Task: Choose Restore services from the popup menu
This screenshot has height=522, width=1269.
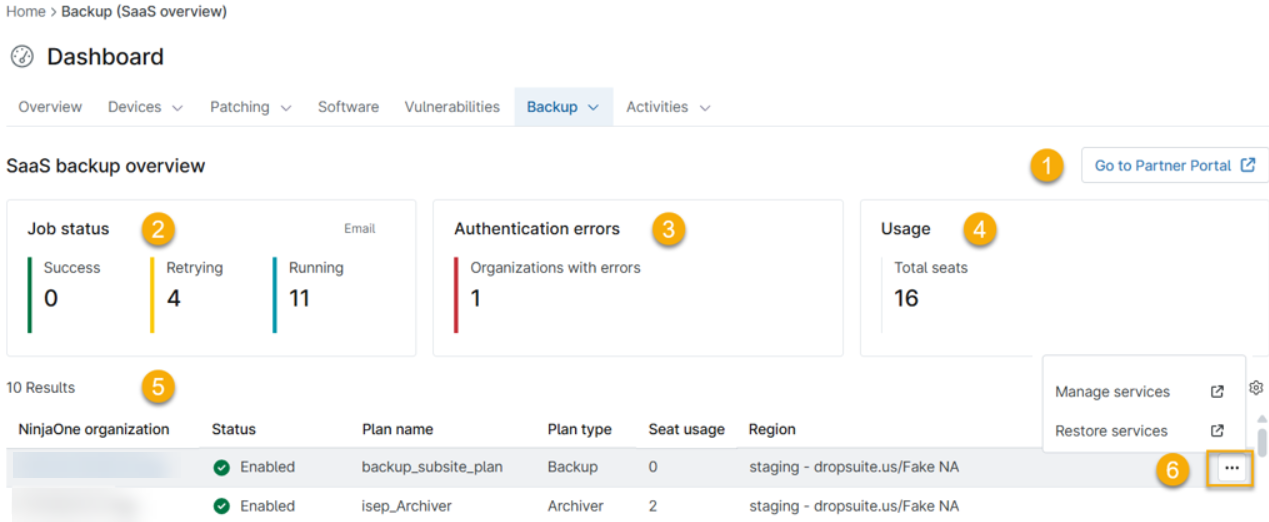Action: (1111, 431)
